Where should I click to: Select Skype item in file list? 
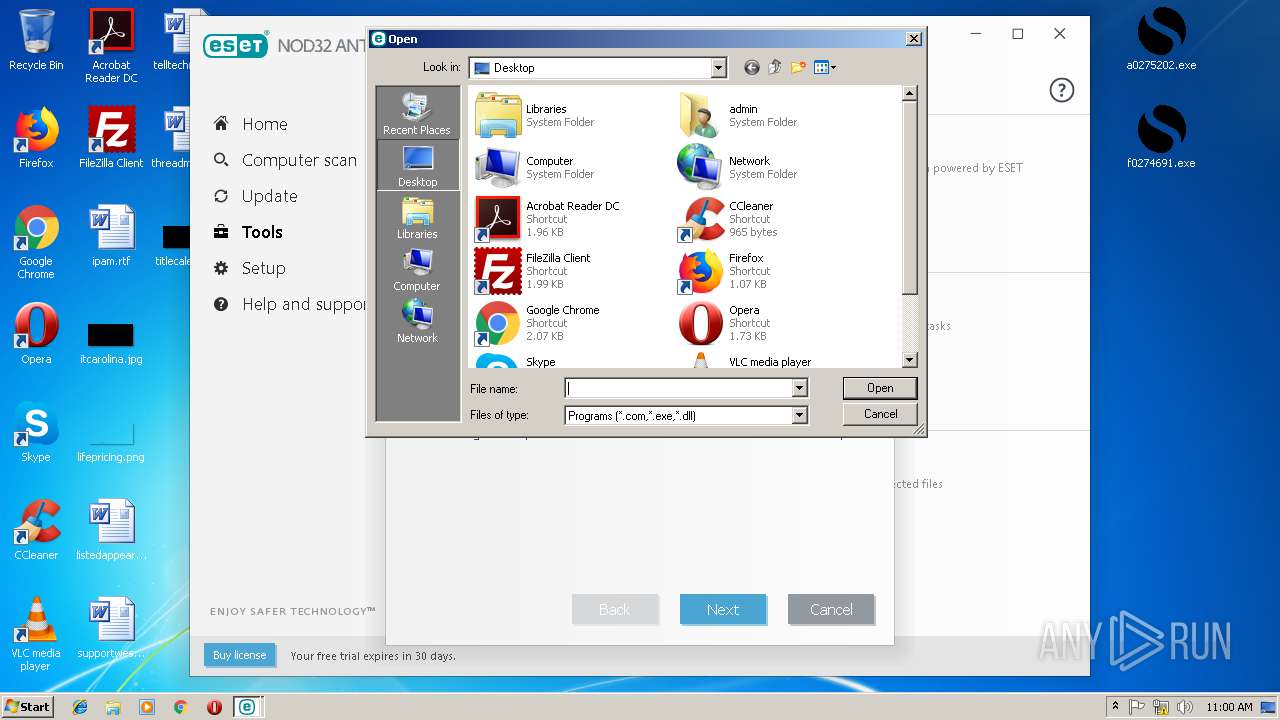click(515, 361)
